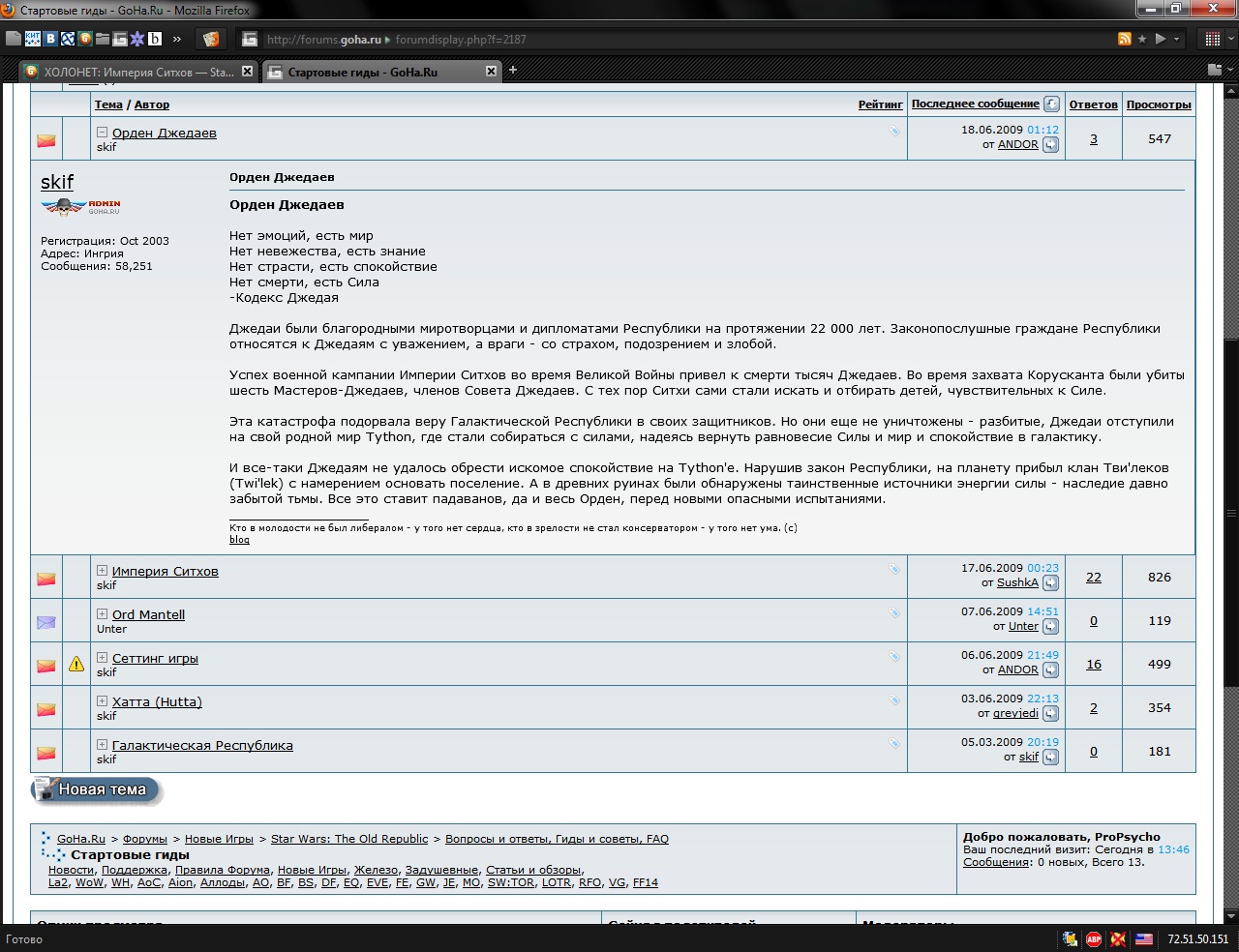1239x952 pixels.
Task: Click the warning icon on Сеттинг игры row
Action: [76, 665]
